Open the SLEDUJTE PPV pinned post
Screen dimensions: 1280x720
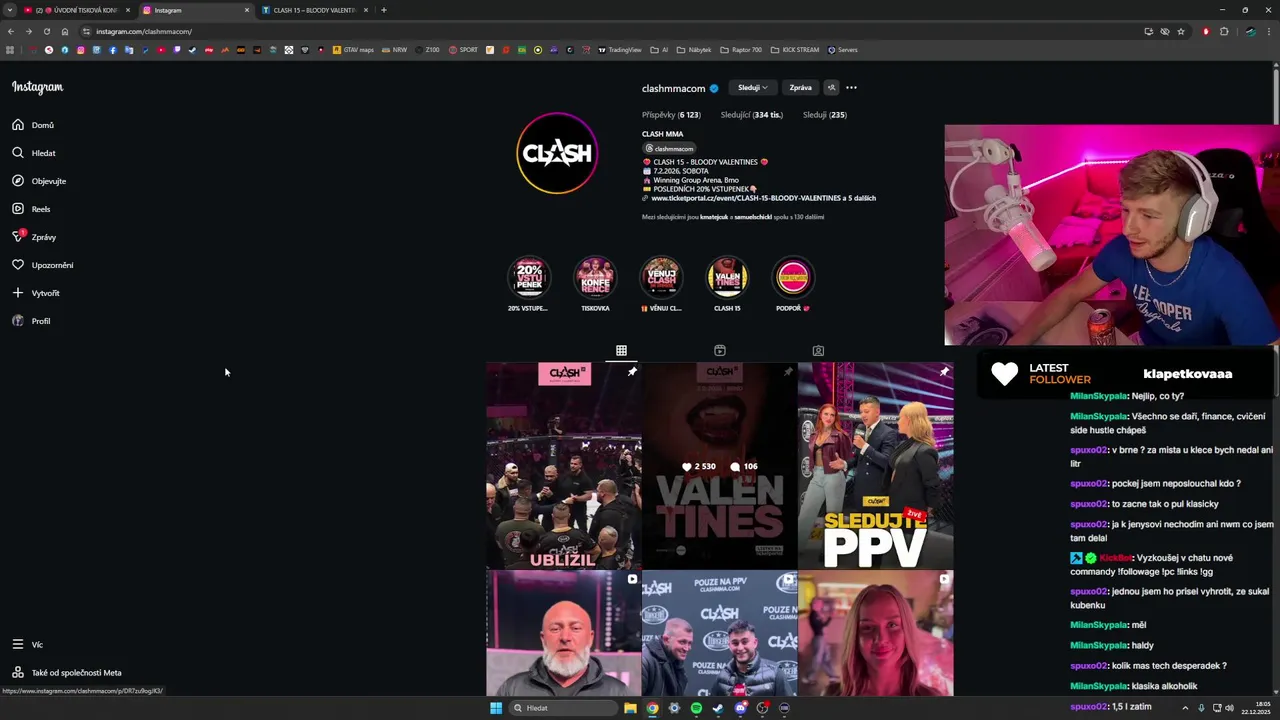[875, 465]
